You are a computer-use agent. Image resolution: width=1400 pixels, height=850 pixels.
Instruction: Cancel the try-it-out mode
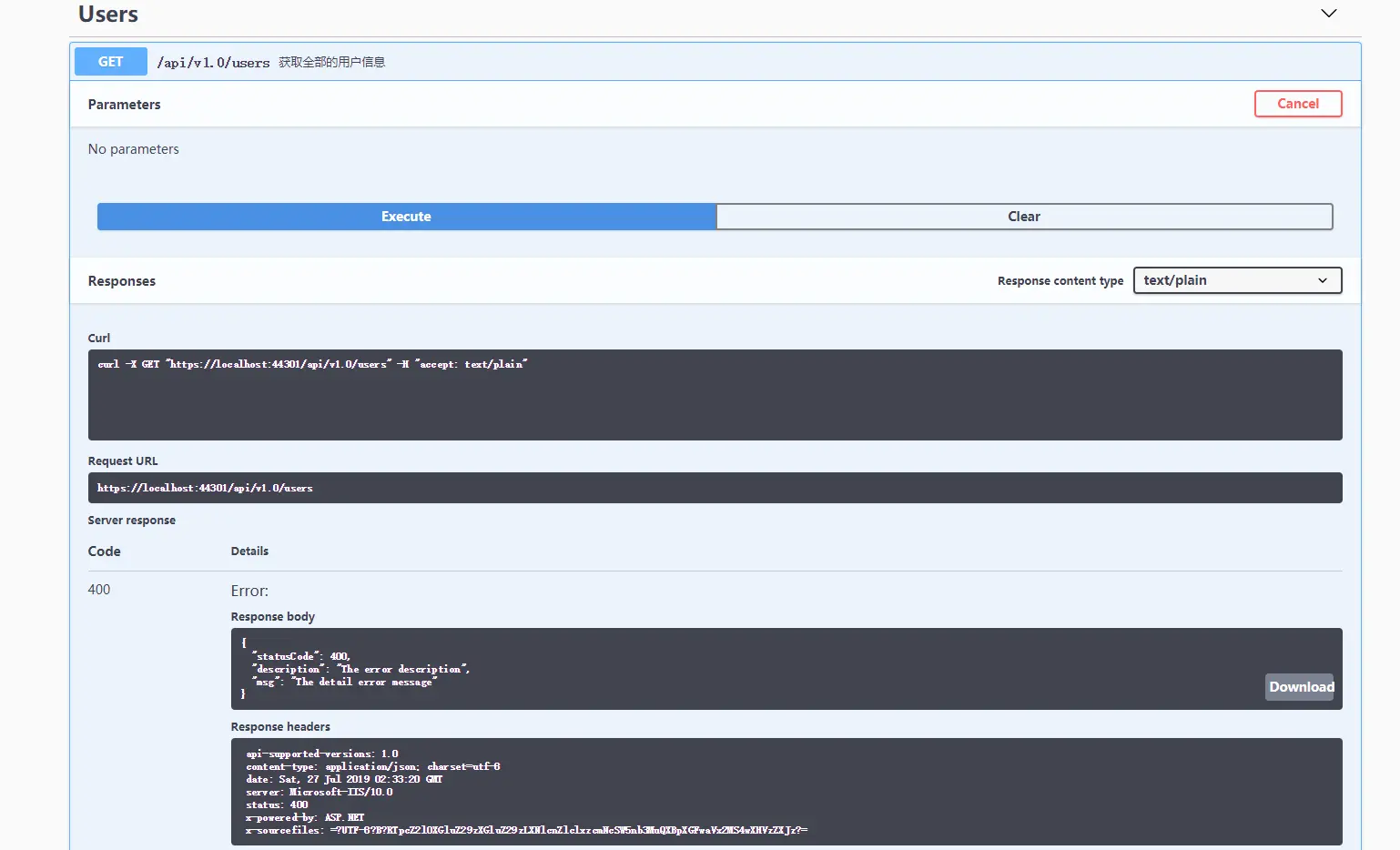tap(1298, 104)
